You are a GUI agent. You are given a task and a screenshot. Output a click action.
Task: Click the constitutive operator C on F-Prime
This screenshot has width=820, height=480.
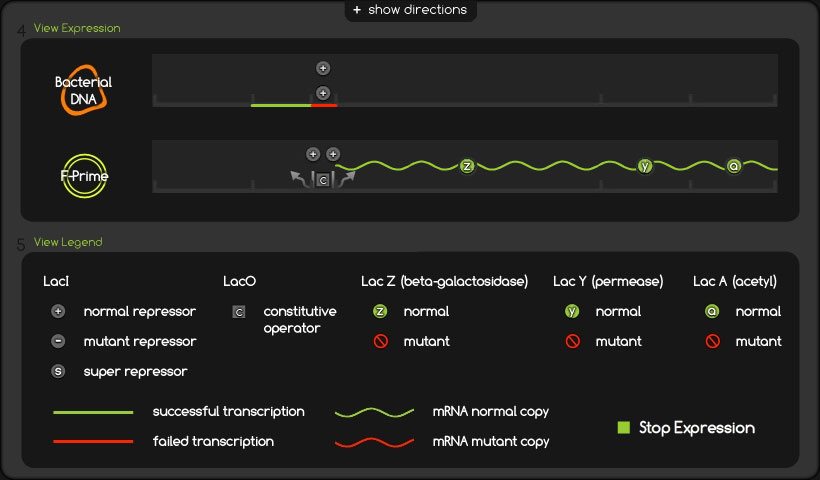pyautogui.click(x=322, y=180)
